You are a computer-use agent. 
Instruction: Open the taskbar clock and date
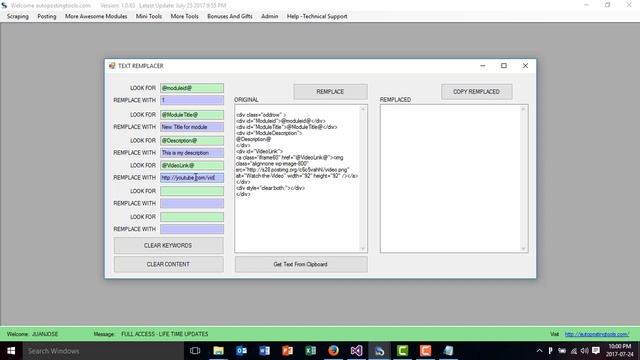click(620, 351)
